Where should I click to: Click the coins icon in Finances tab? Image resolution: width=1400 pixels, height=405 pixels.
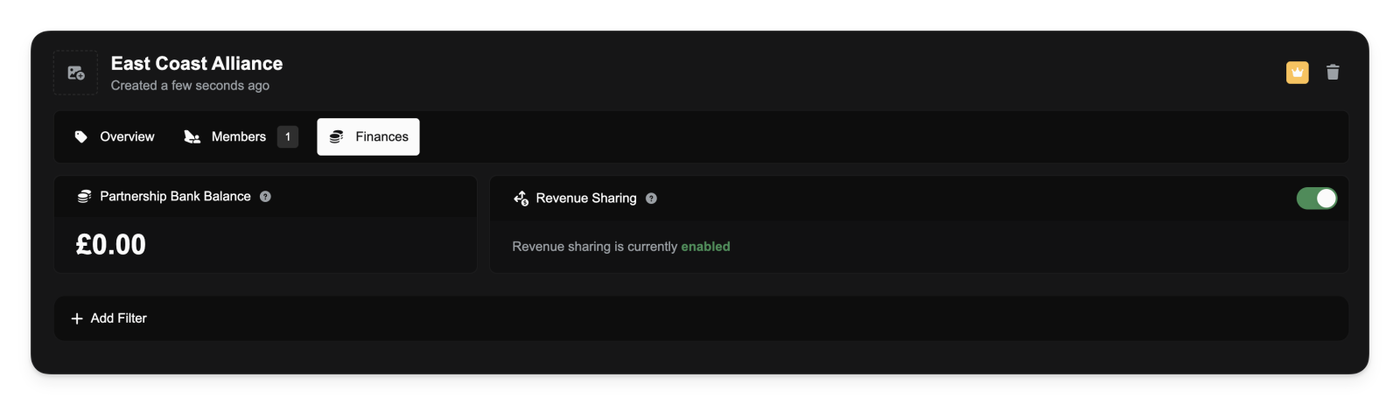[337, 137]
